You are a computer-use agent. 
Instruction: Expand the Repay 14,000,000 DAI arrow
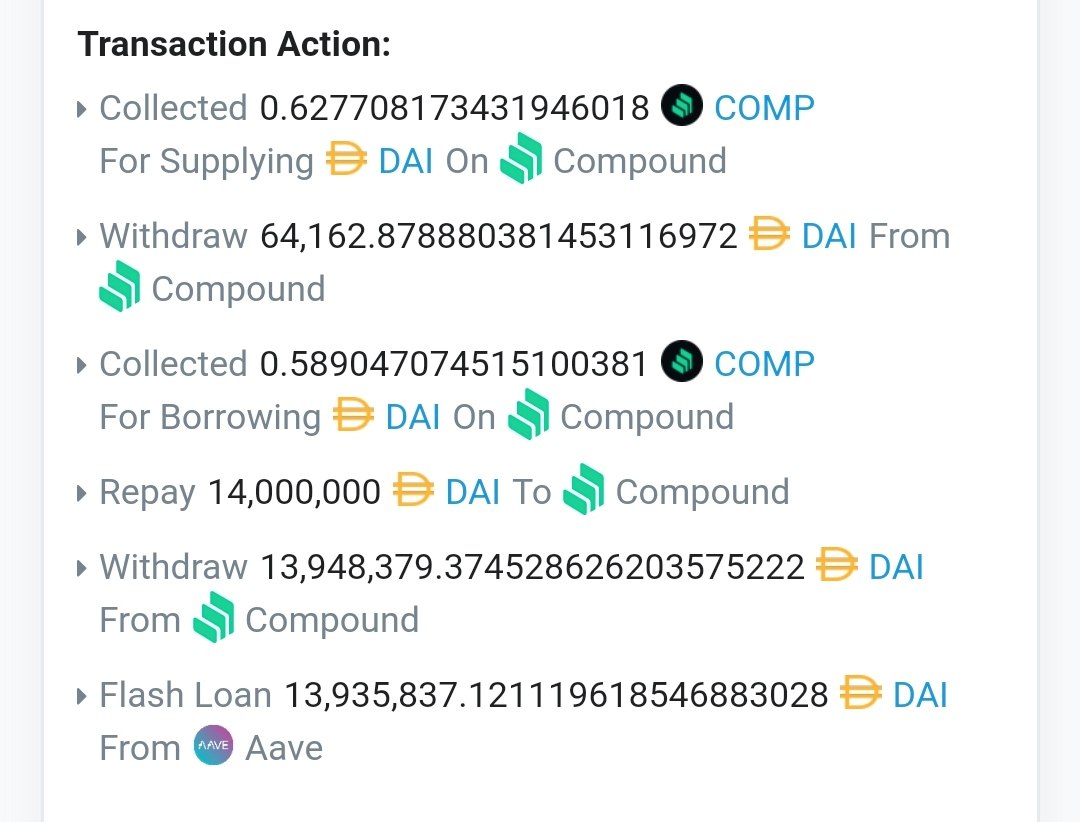click(81, 493)
